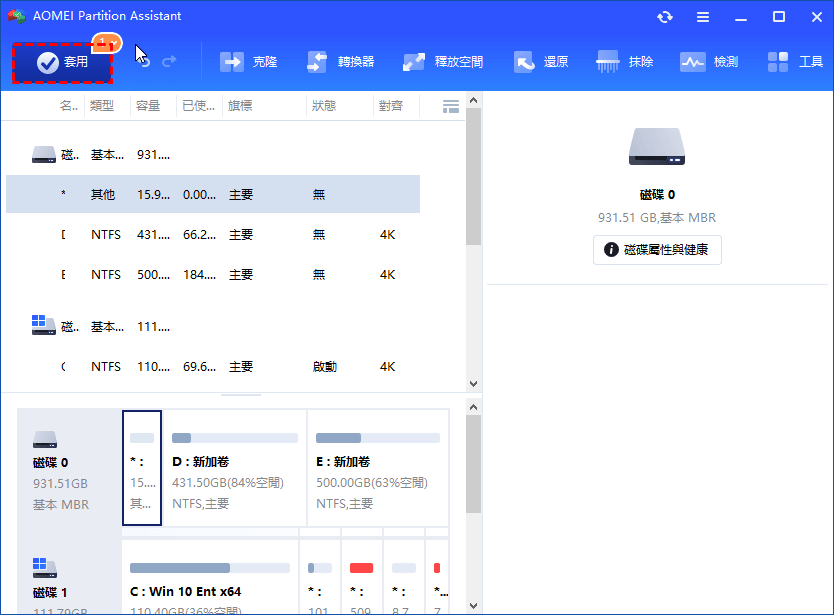Select the D: NTFS partition row
The width and height of the screenshot is (834, 615).
coord(212,235)
